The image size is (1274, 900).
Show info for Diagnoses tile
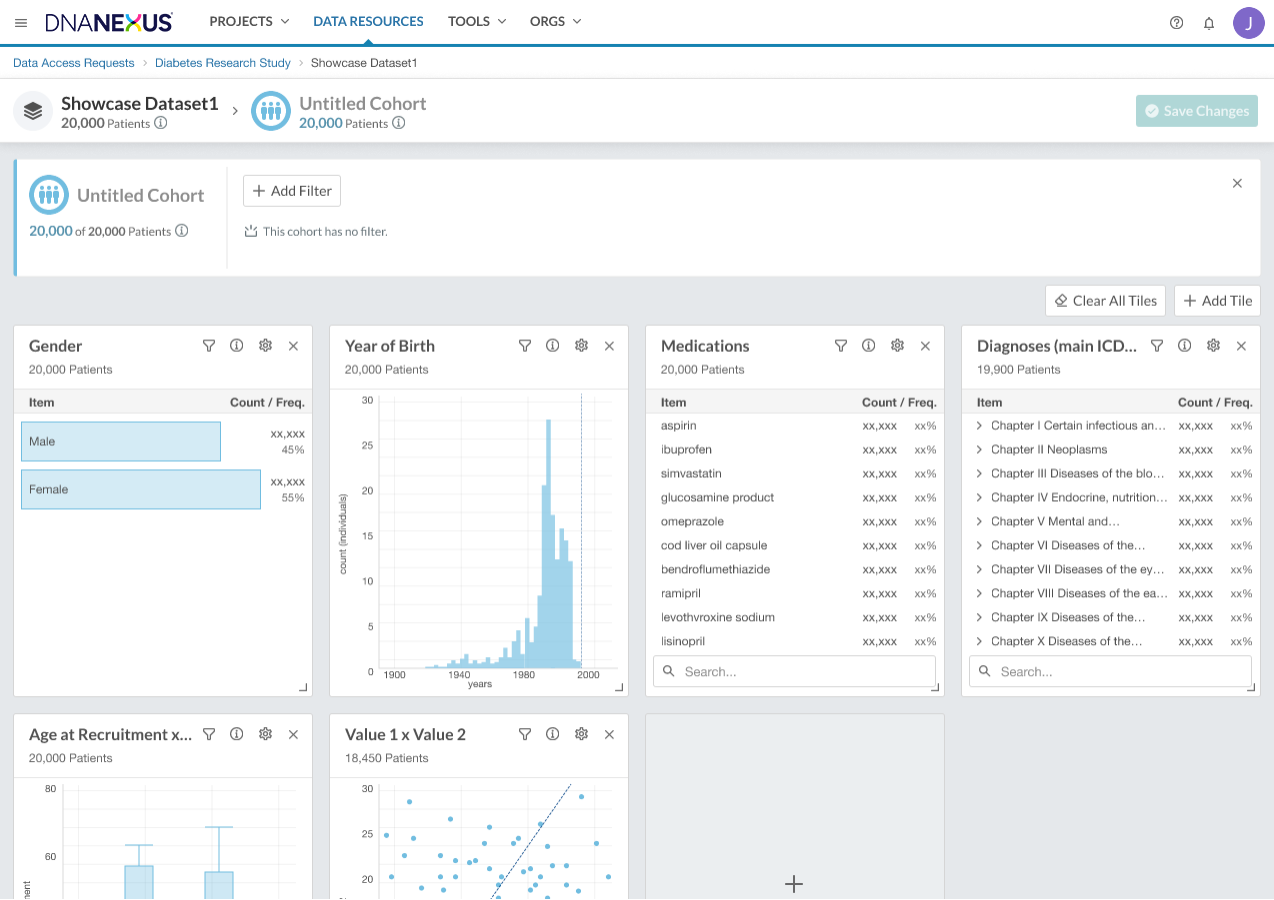(x=1185, y=346)
